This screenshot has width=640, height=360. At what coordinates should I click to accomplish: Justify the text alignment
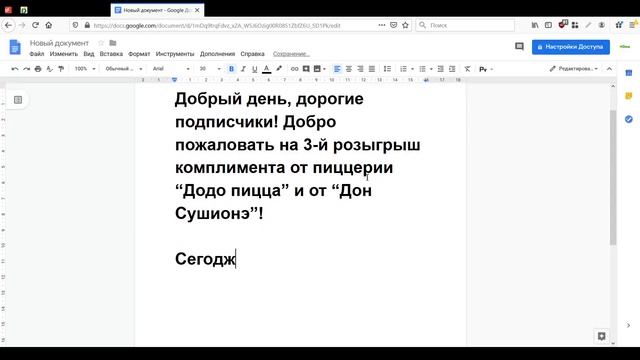371,69
